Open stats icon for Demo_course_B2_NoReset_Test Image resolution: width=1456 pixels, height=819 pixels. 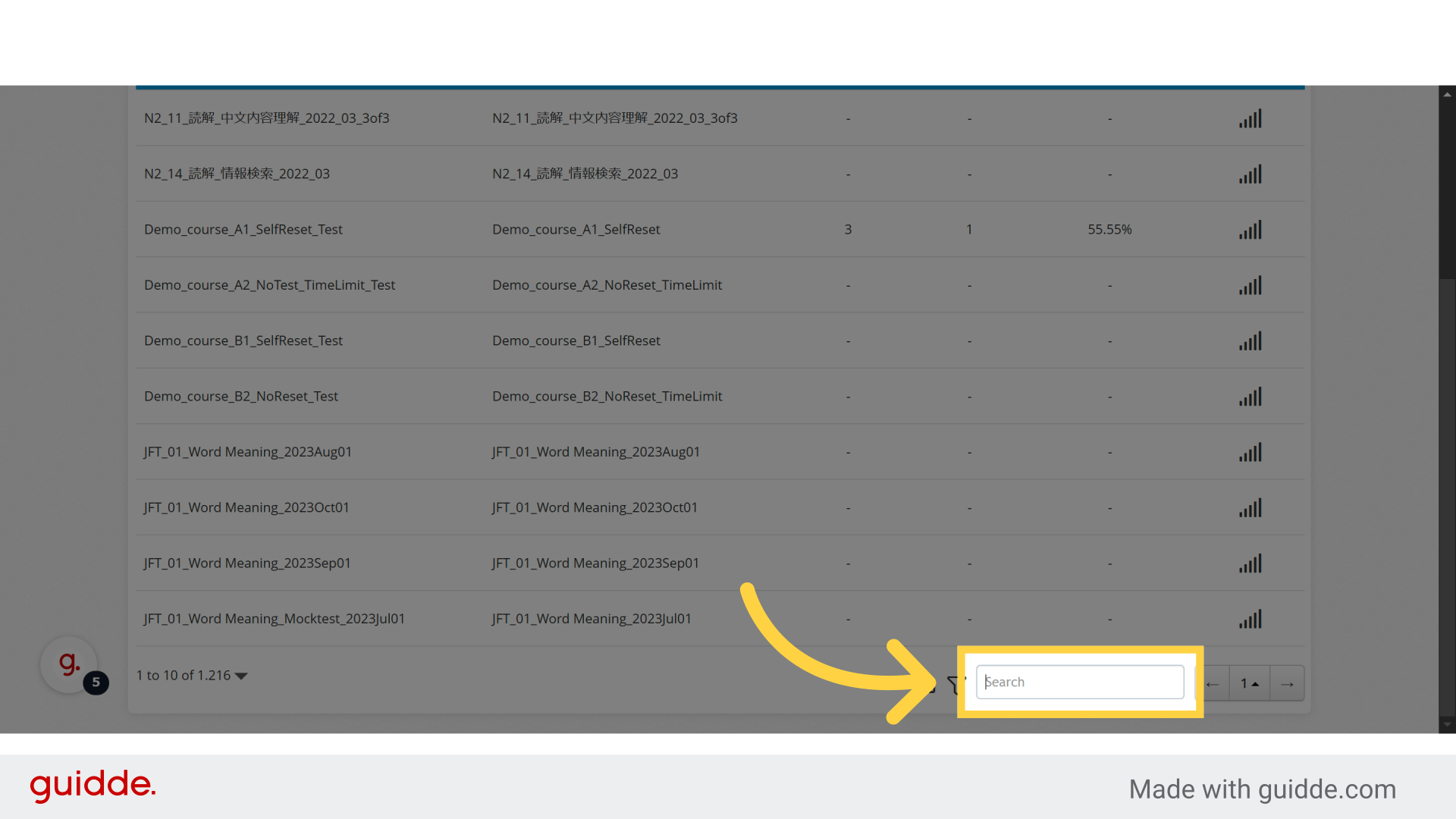1250,397
